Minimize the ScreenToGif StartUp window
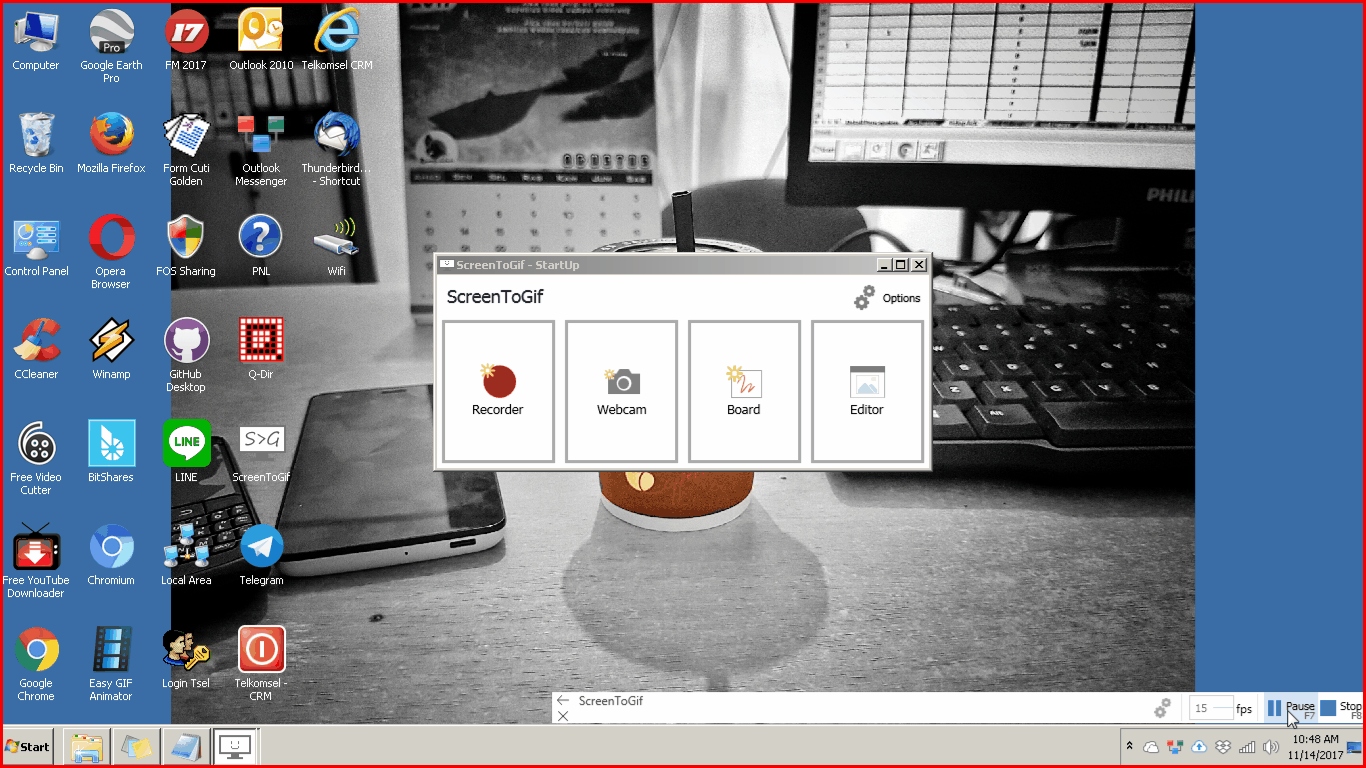Screen dimensions: 1366x768 click(884, 265)
